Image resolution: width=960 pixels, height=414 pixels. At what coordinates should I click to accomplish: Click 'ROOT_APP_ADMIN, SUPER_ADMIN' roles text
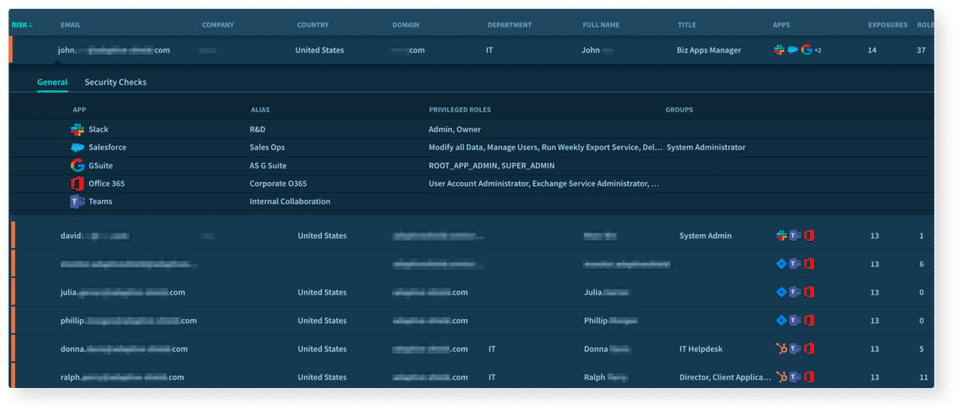[492, 165]
